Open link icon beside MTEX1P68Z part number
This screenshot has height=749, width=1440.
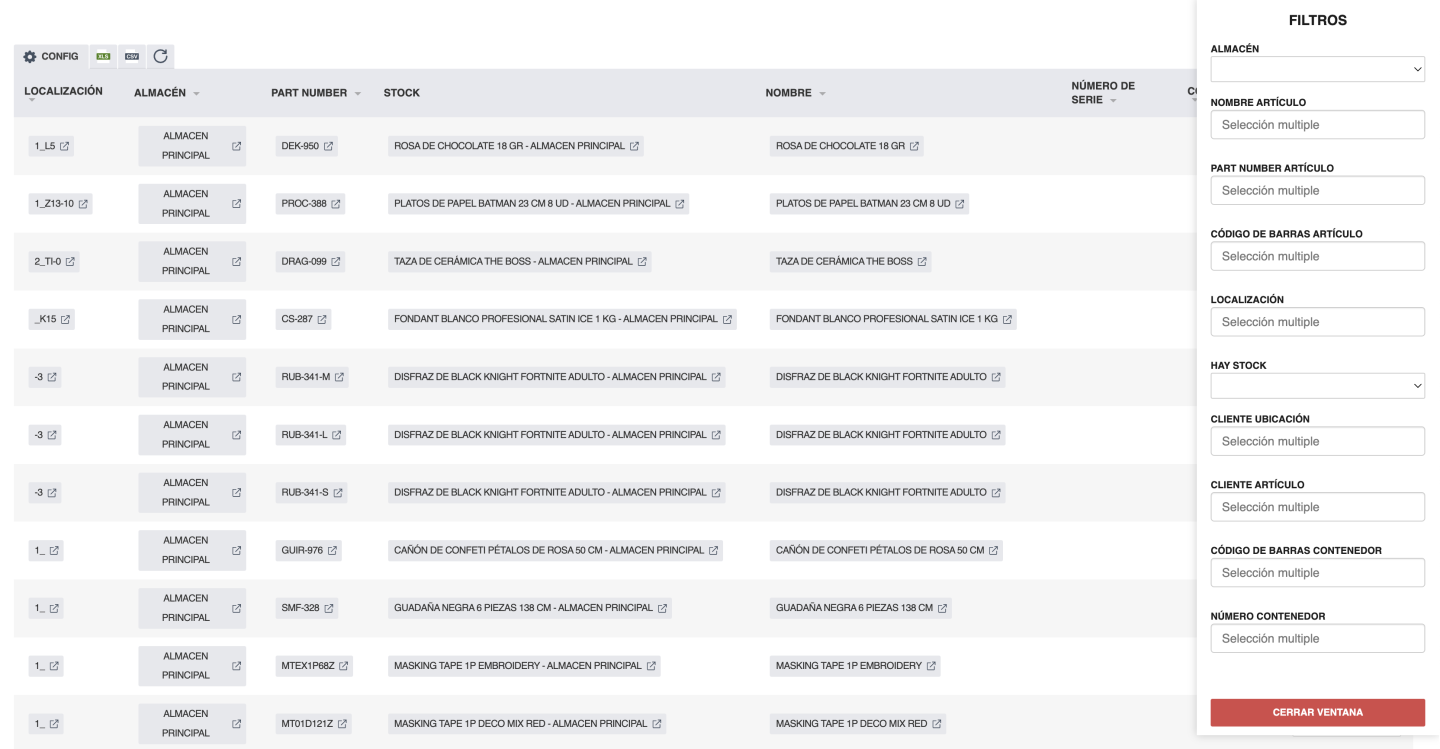click(x=344, y=666)
